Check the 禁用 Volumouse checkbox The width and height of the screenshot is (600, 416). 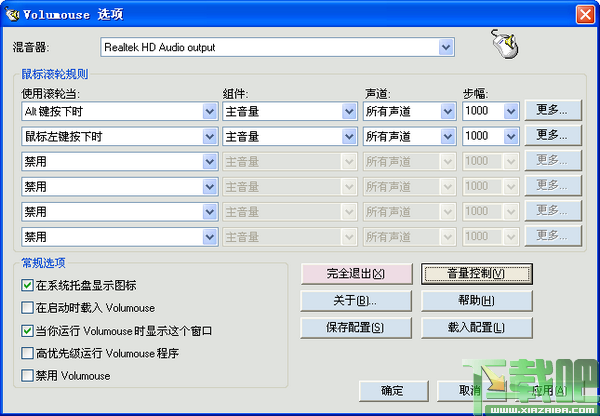tap(27, 375)
